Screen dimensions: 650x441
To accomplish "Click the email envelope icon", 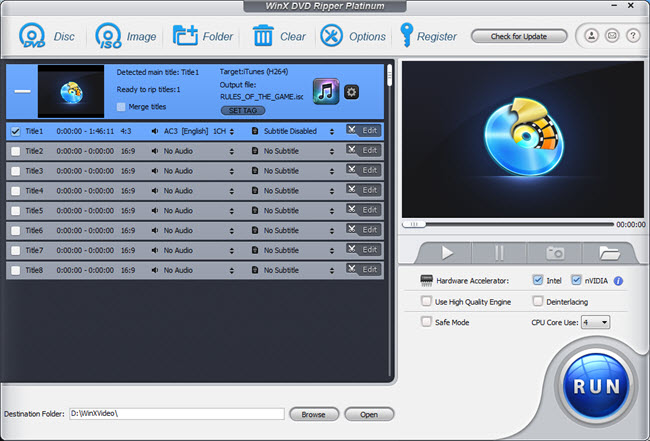I will pyautogui.click(x=612, y=36).
